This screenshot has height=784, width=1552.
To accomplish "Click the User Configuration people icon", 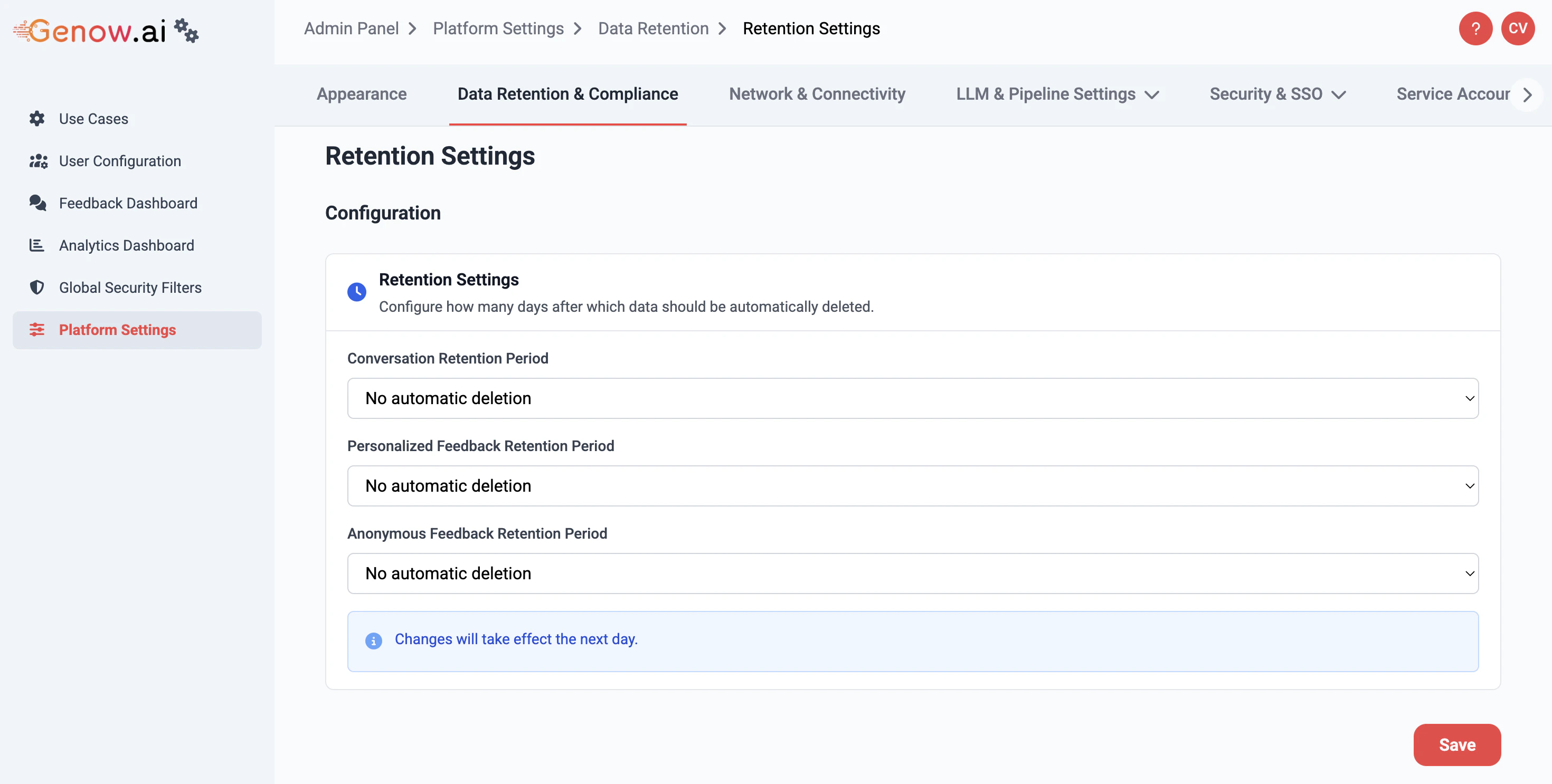I will click(x=38, y=161).
